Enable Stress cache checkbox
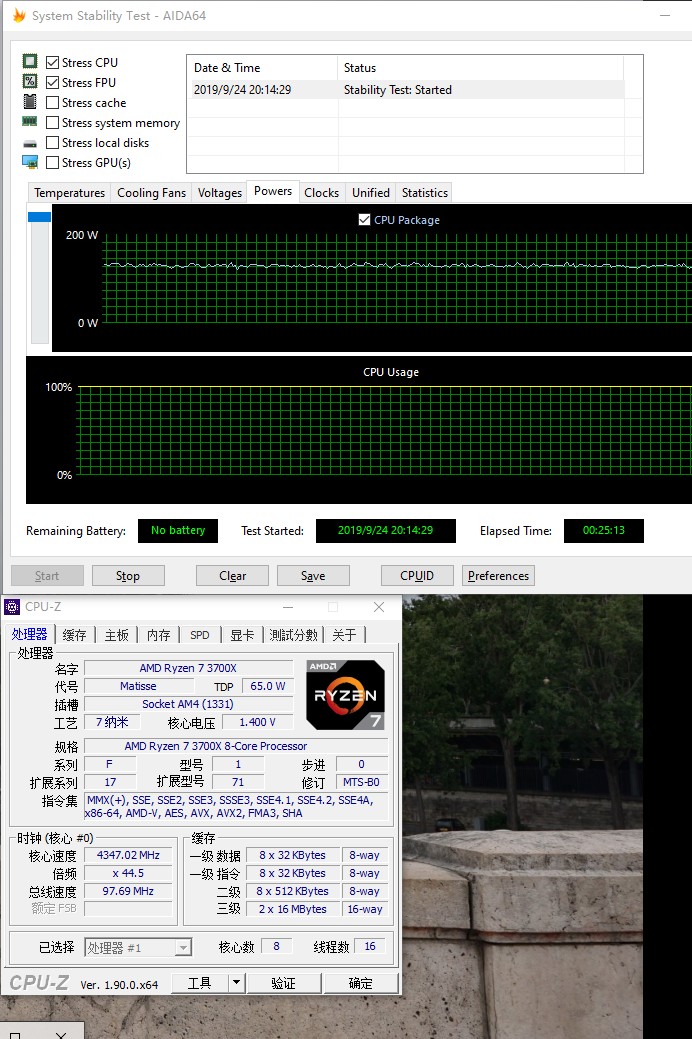Viewport: 692px width, 1039px height. (x=52, y=103)
